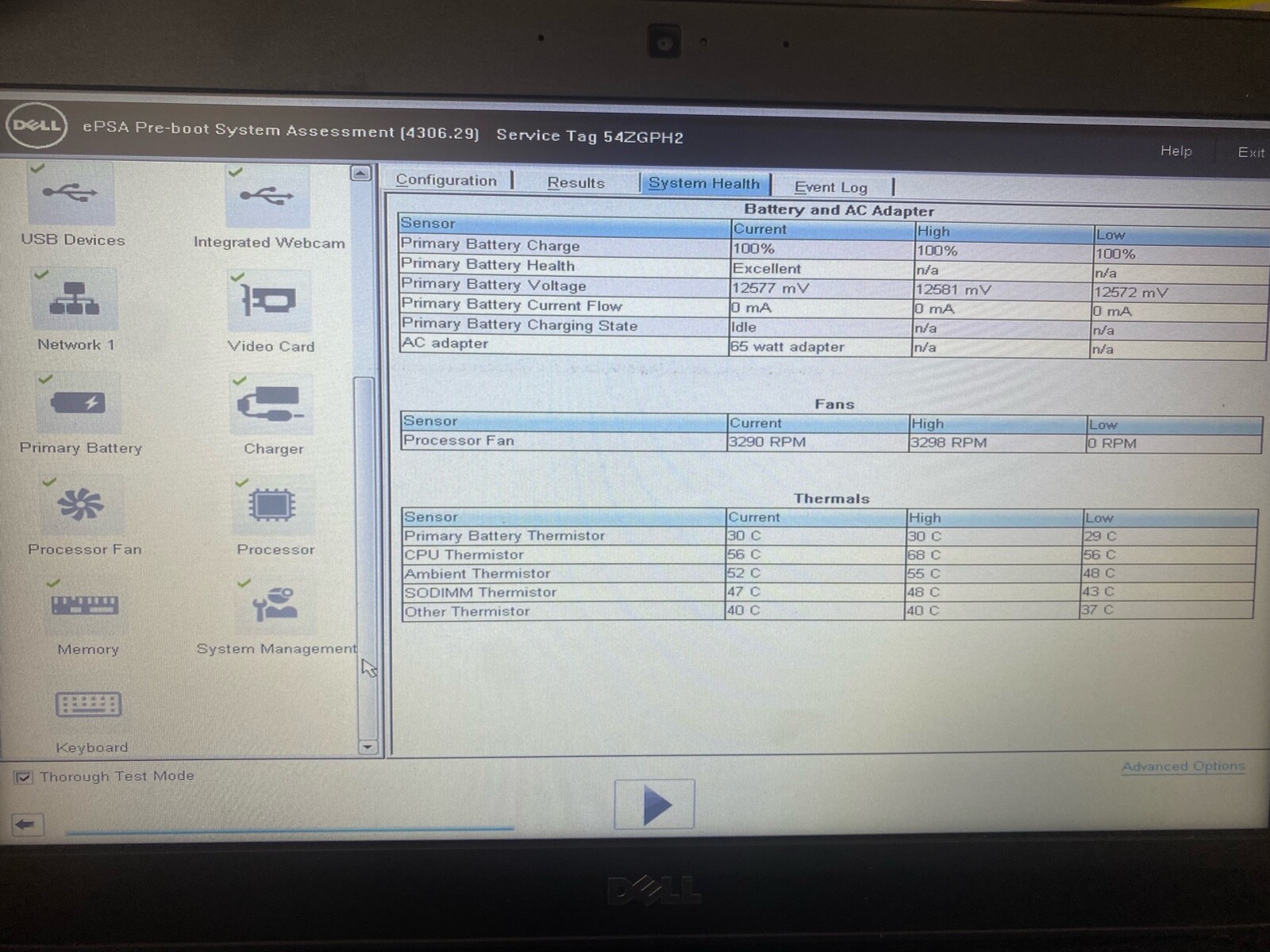
Task: Click the '37 C' other low value
Action: pos(1097,610)
